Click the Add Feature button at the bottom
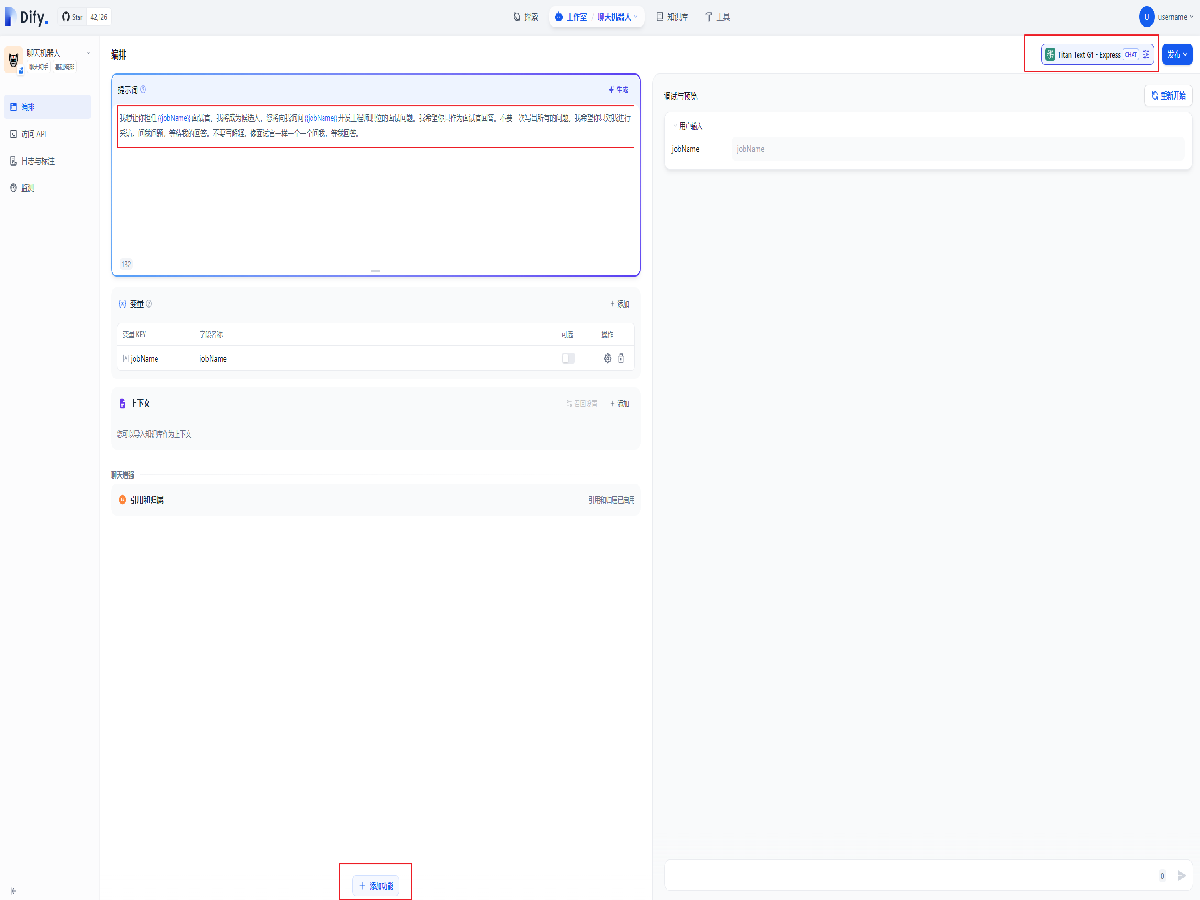 tap(375, 885)
